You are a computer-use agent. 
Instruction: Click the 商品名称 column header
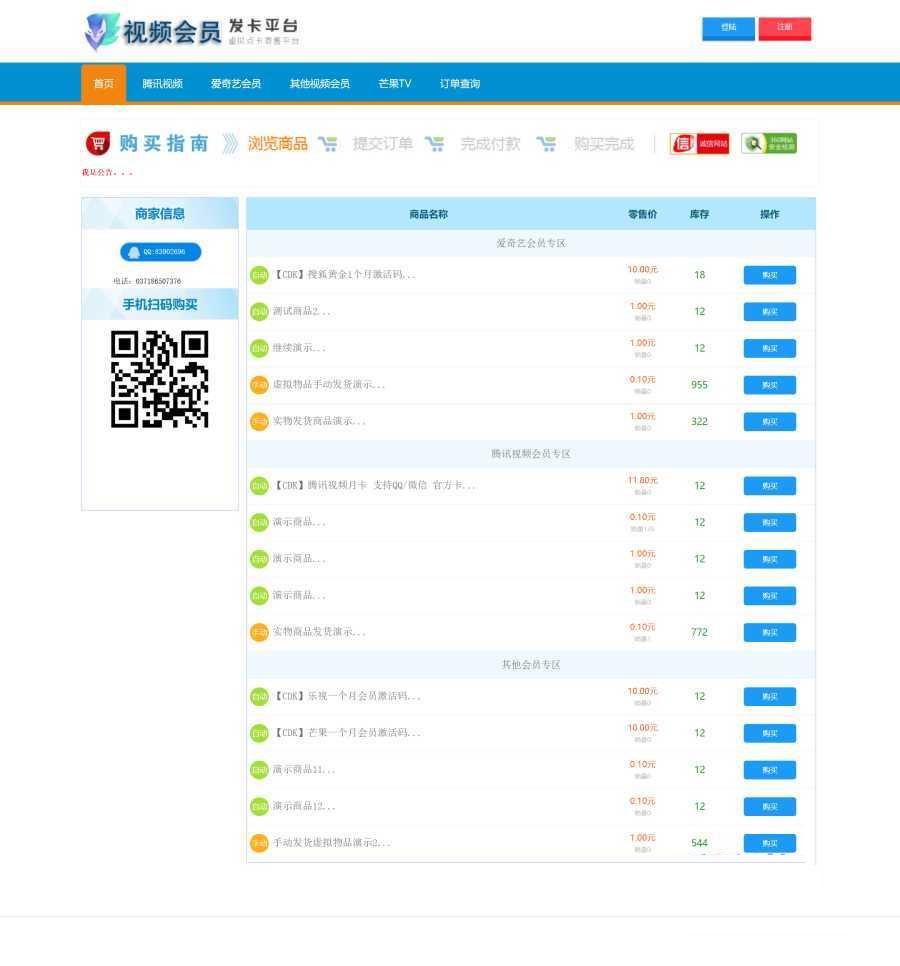click(x=429, y=214)
